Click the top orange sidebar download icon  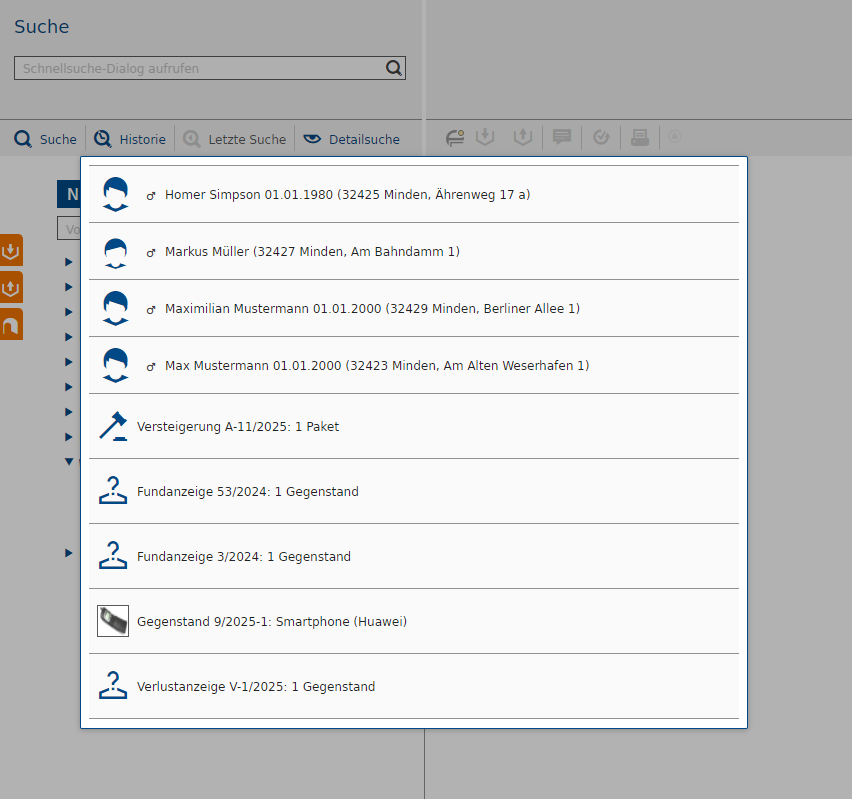[11, 250]
